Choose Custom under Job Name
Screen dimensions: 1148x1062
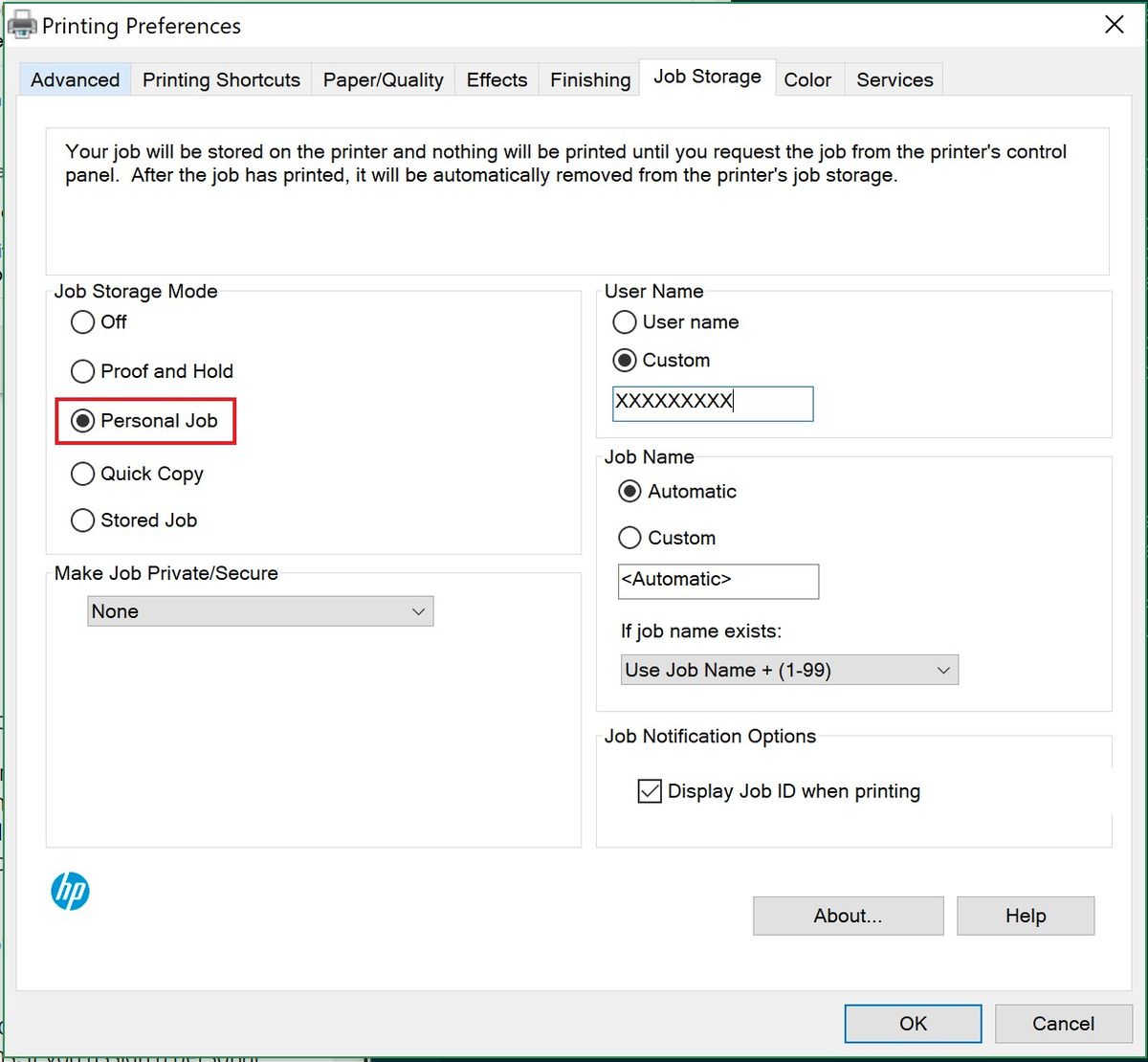(667, 538)
